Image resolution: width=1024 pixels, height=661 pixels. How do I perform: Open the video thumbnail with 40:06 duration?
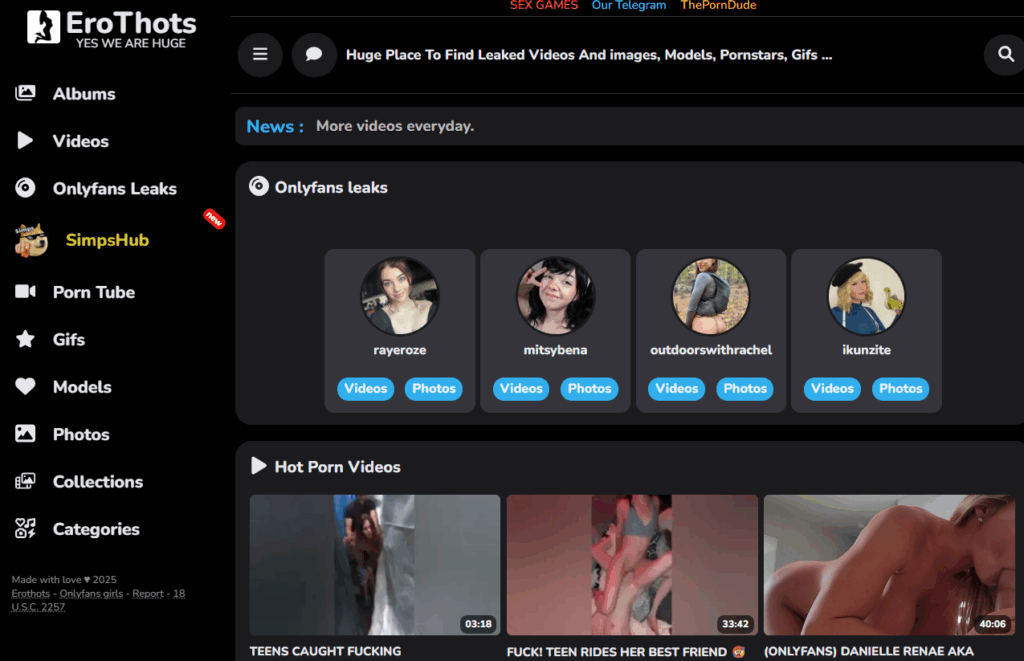(x=889, y=565)
